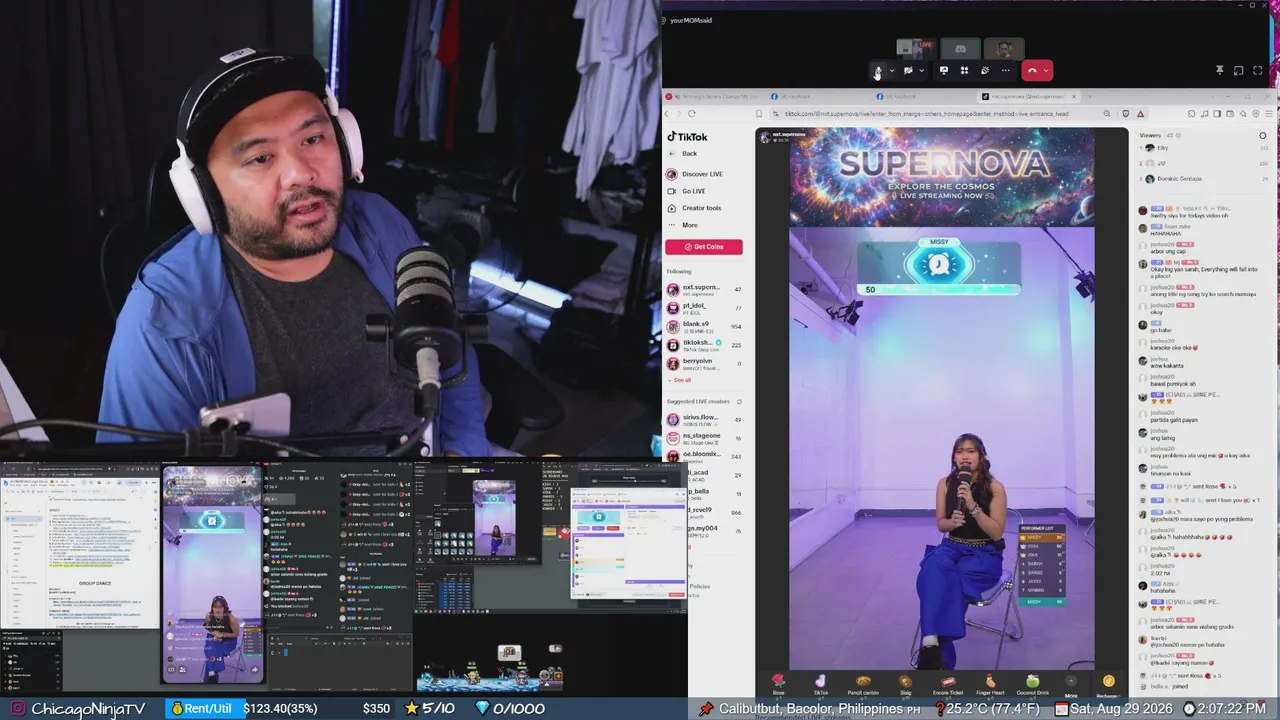This screenshot has width=1280, height=720.
Task: Expand More in TikTok sidebar
Action: tap(684, 225)
